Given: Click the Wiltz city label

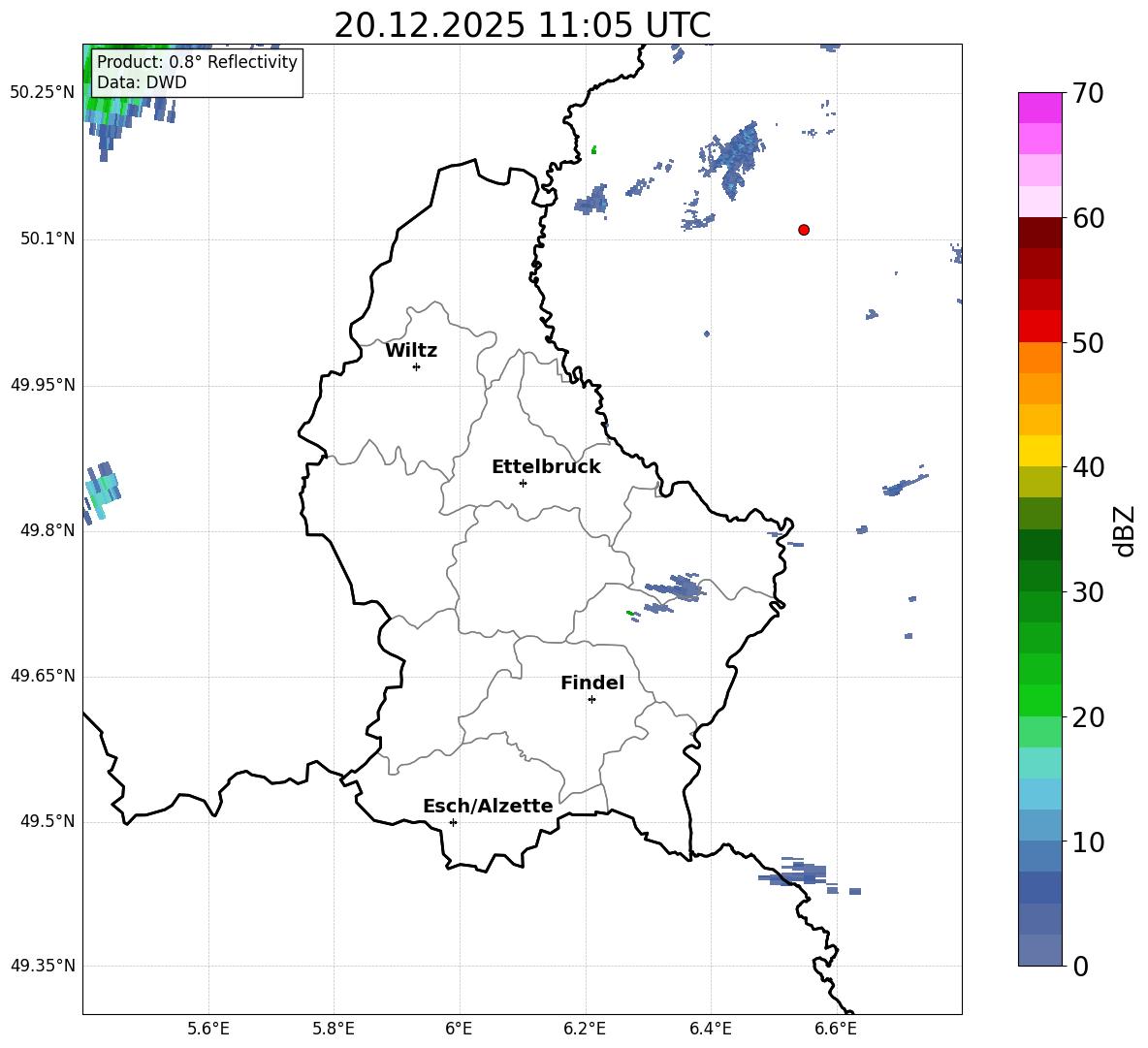Looking at the screenshot, I should coord(411,351).
